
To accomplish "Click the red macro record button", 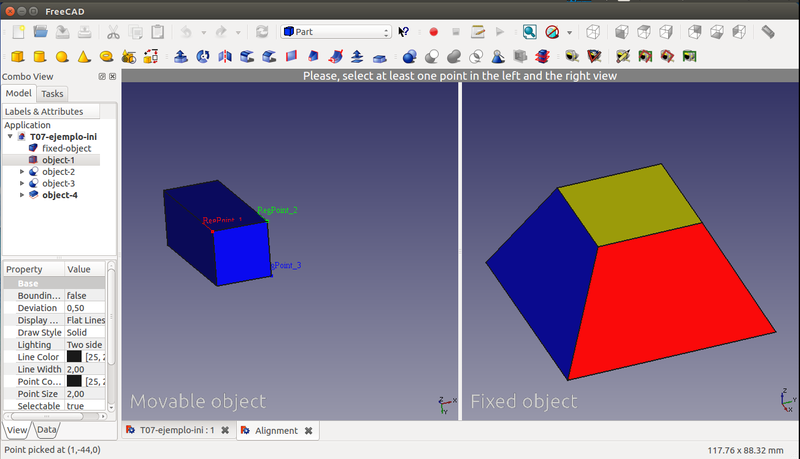I will point(434,32).
